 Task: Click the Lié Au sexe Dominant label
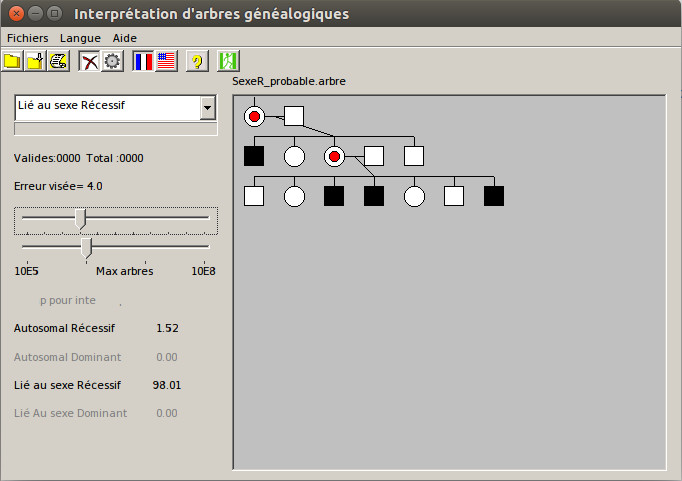click(70, 413)
